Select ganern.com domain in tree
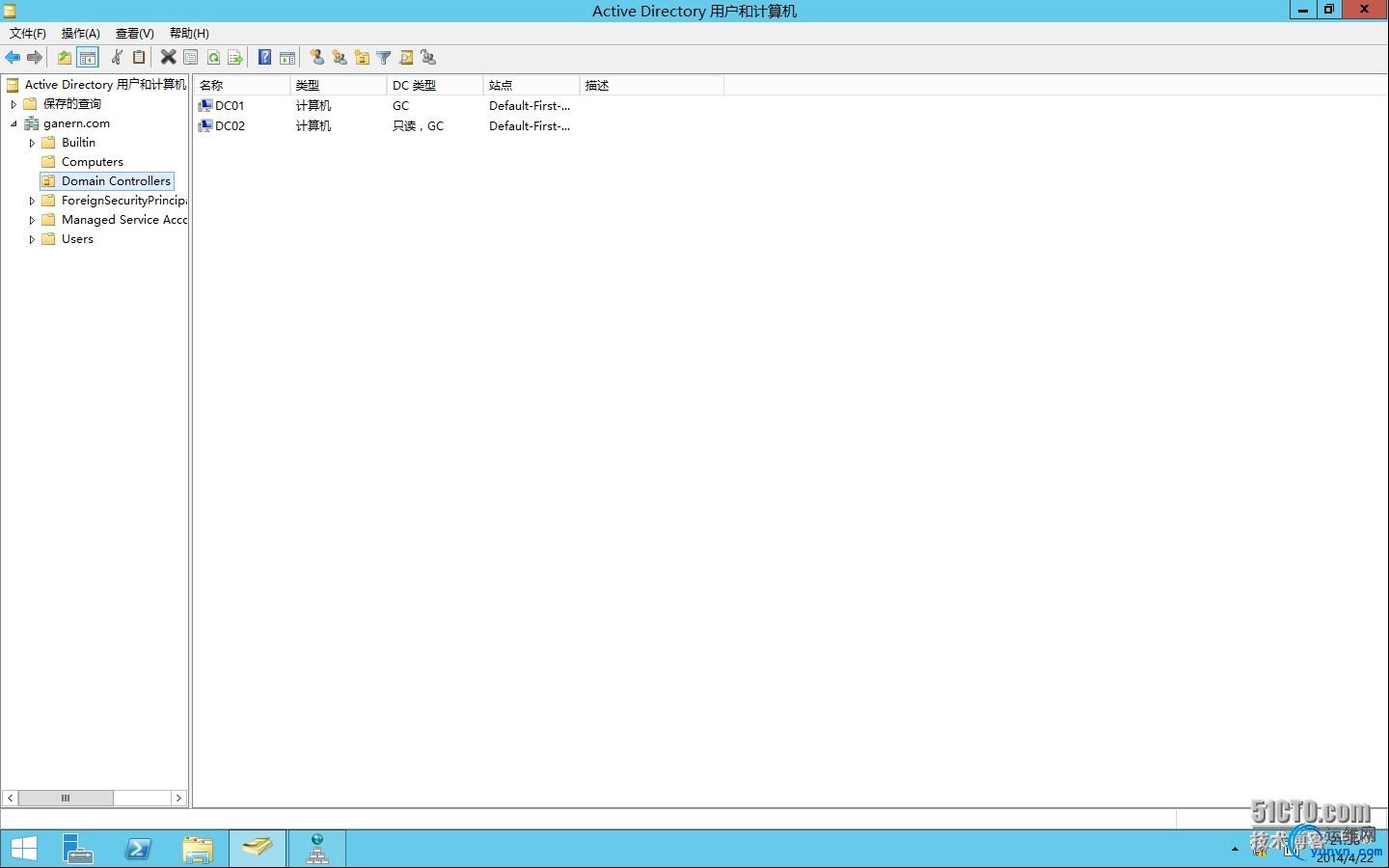This screenshot has height=868, width=1389. pyautogui.click(x=76, y=123)
